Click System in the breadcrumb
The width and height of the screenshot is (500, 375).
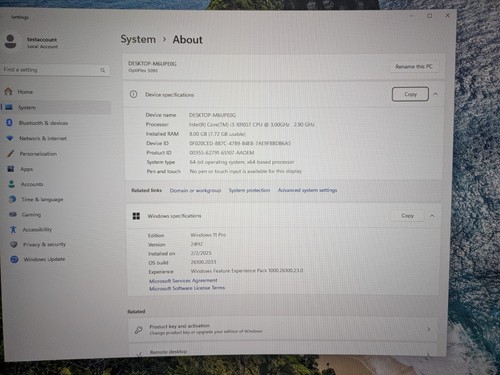[138, 39]
